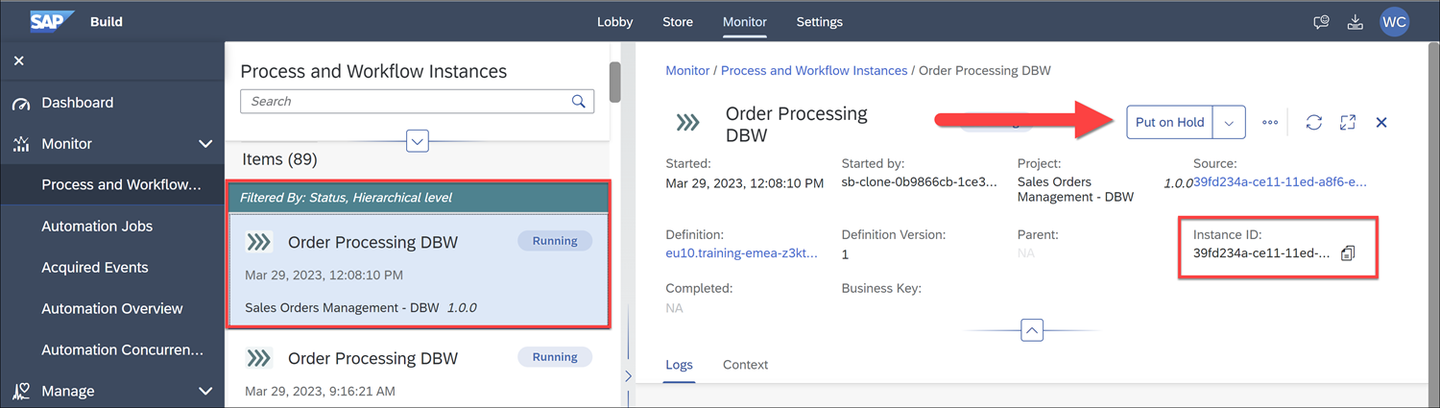Open Store in top navigation
The height and width of the screenshot is (408, 1440).
pyautogui.click(x=678, y=21)
